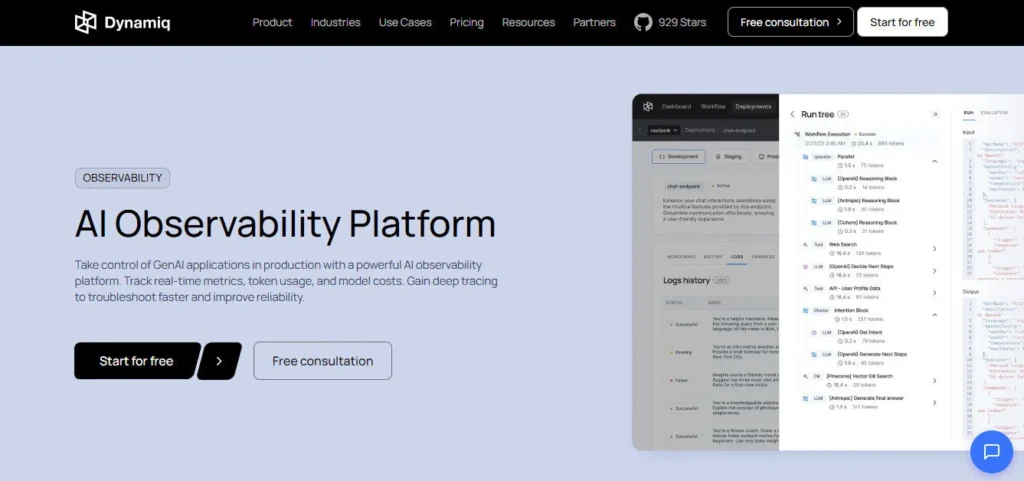The height and width of the screenshot is (481, 1024).
Task: Open the Use Cases menu
Action: click(405, 22)
